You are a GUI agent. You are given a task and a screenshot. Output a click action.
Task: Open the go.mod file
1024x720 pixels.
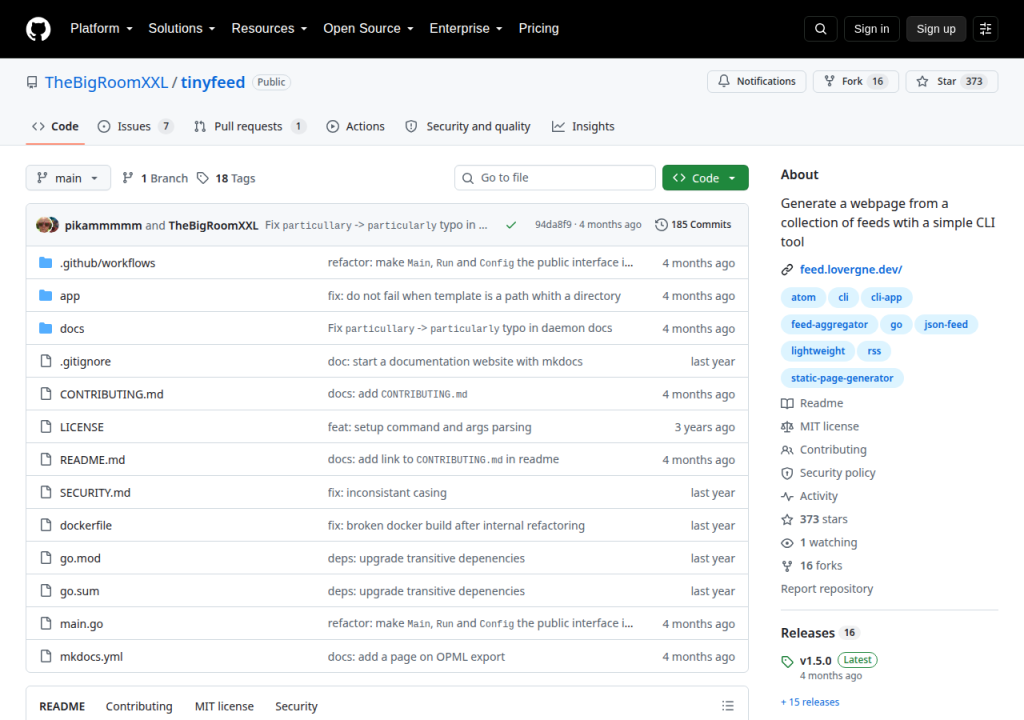[80, 558]
